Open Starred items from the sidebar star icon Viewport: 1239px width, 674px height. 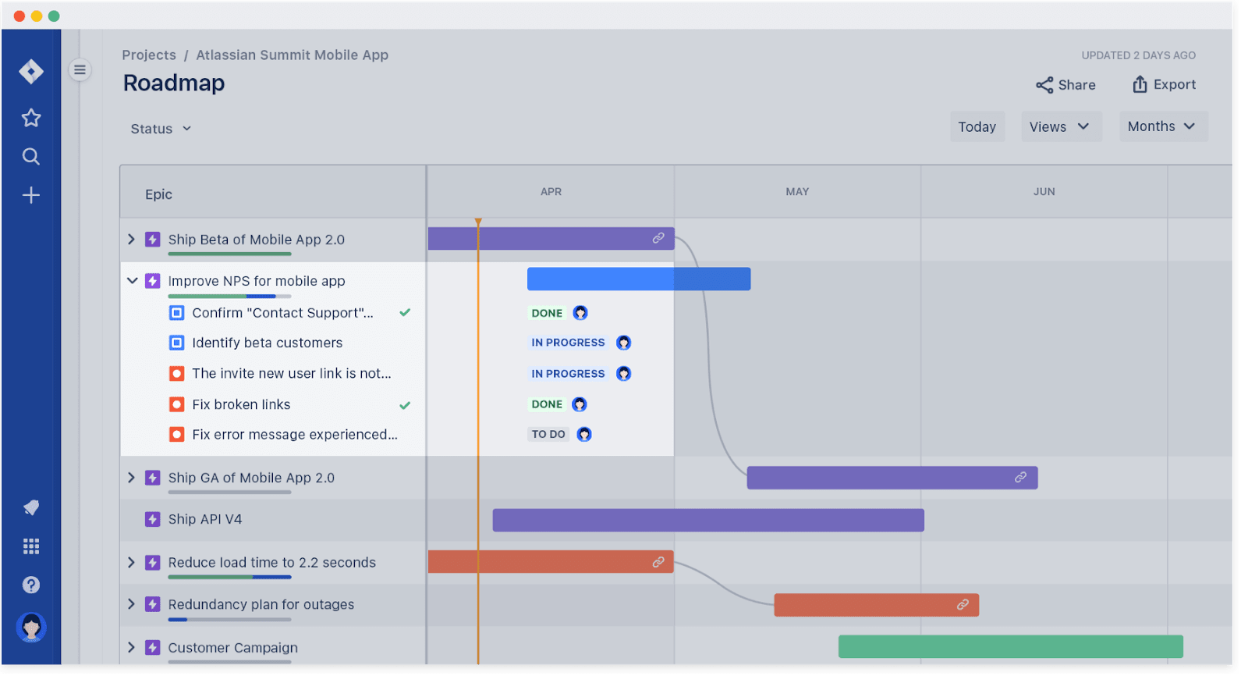coord(31,118)
